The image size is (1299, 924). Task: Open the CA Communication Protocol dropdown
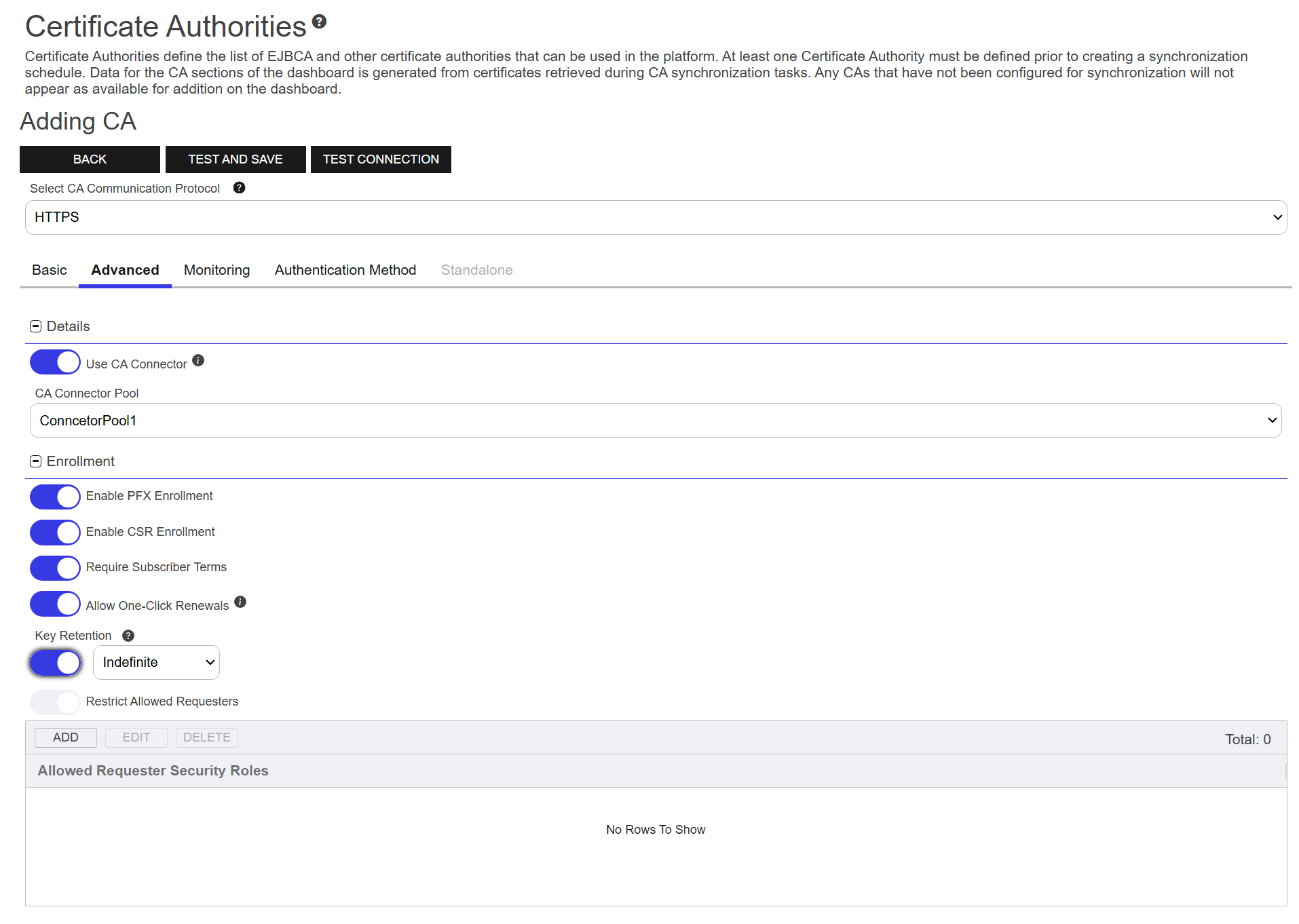[x=656, y=217]
